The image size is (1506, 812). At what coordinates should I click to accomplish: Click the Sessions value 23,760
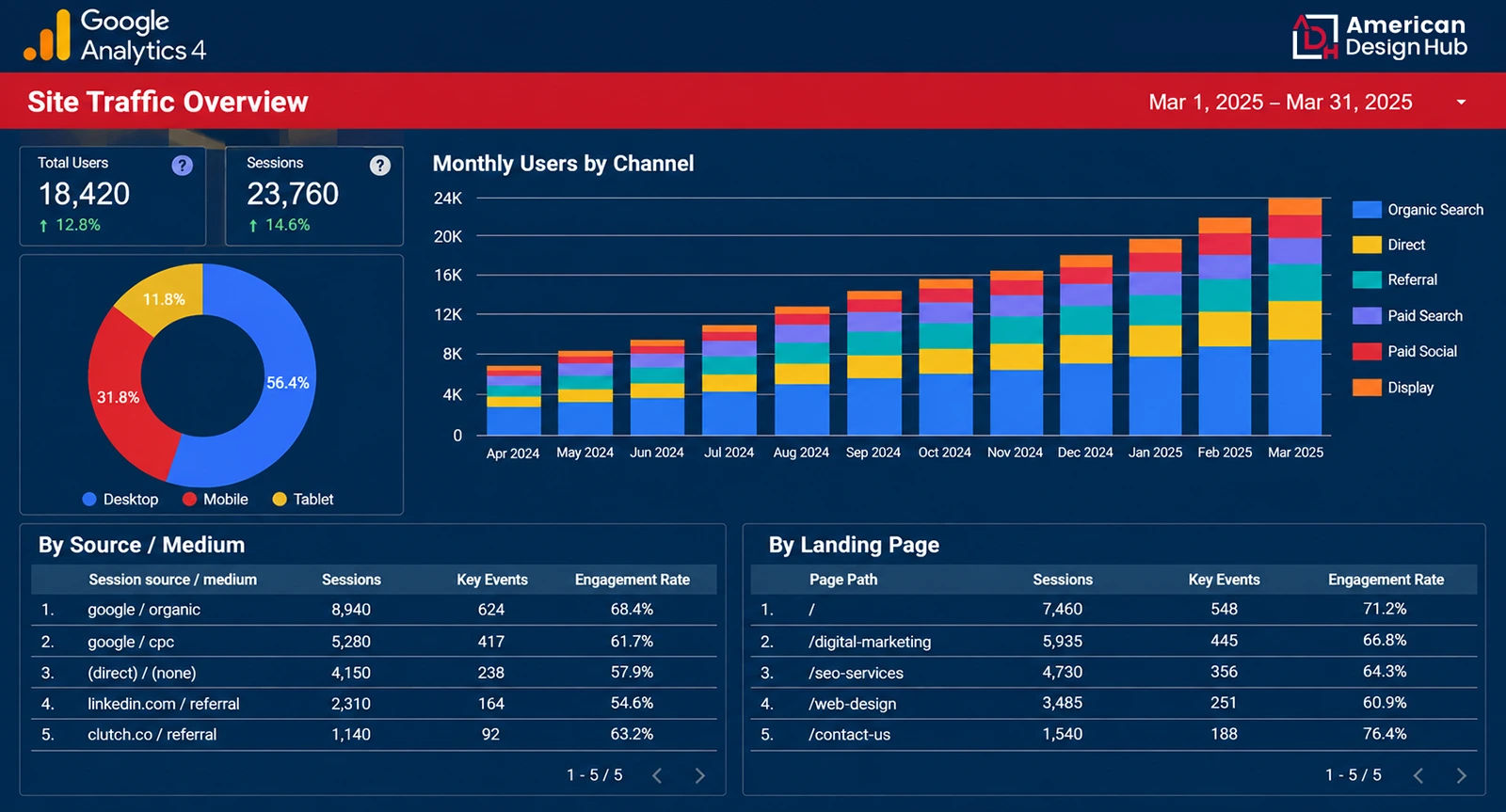[x=293, y=194]
